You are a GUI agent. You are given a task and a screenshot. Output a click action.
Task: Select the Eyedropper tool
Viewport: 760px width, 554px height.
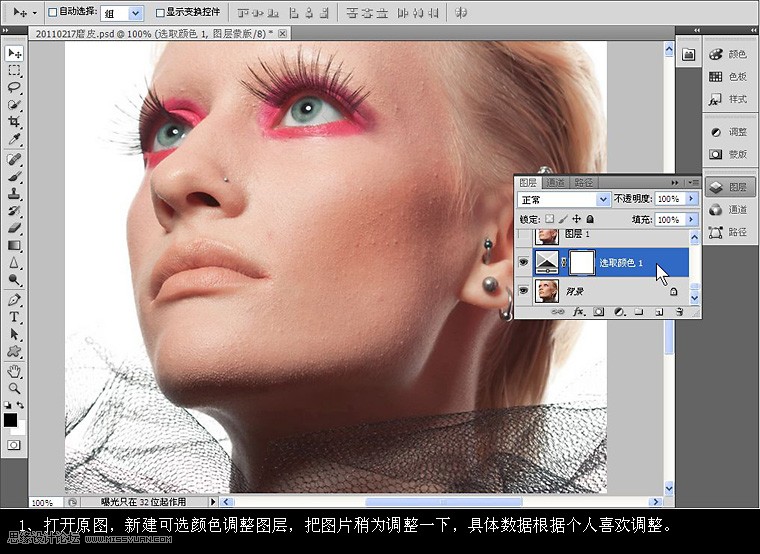pyautogui.click(x=14, y=139)
